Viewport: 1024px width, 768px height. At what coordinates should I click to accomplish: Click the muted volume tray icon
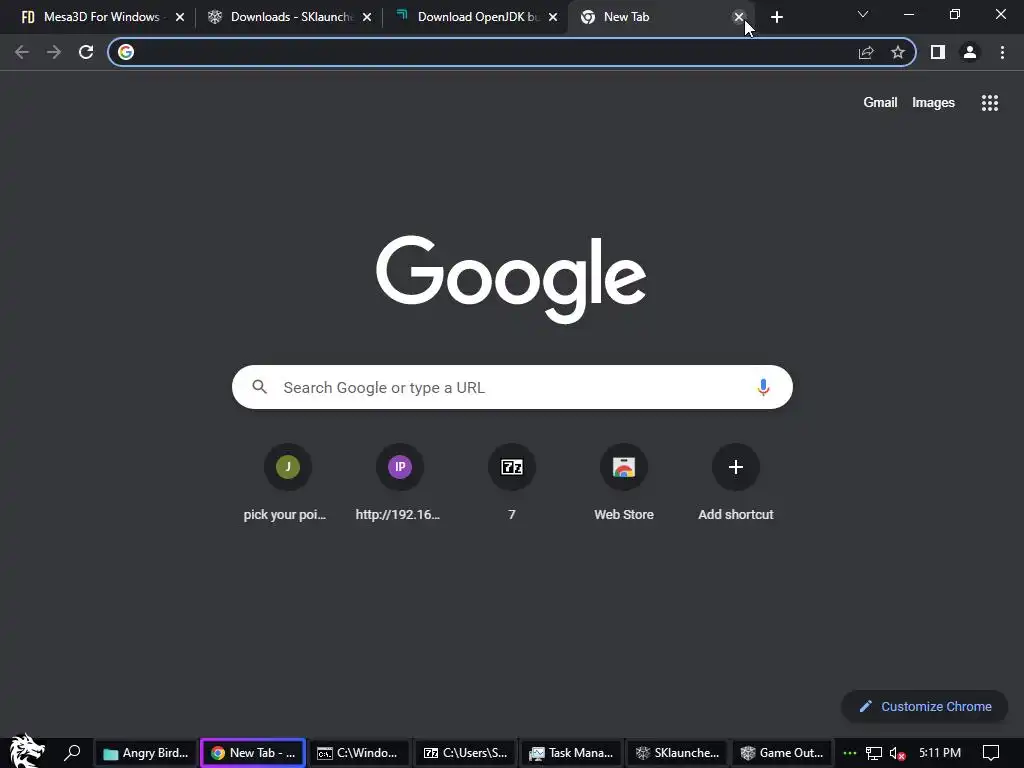897,754
